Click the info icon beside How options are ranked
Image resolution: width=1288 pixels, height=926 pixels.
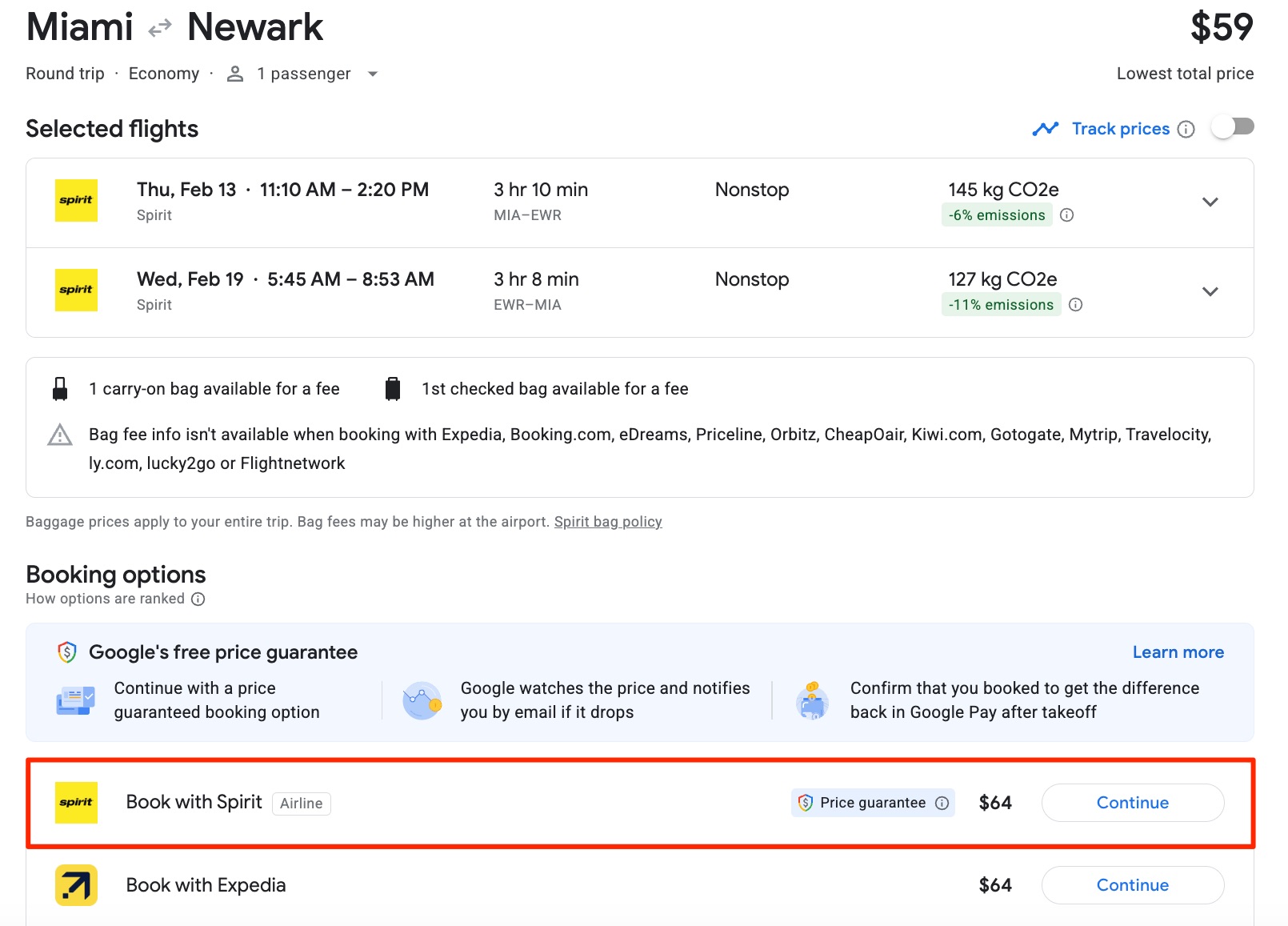pos(198,599)
